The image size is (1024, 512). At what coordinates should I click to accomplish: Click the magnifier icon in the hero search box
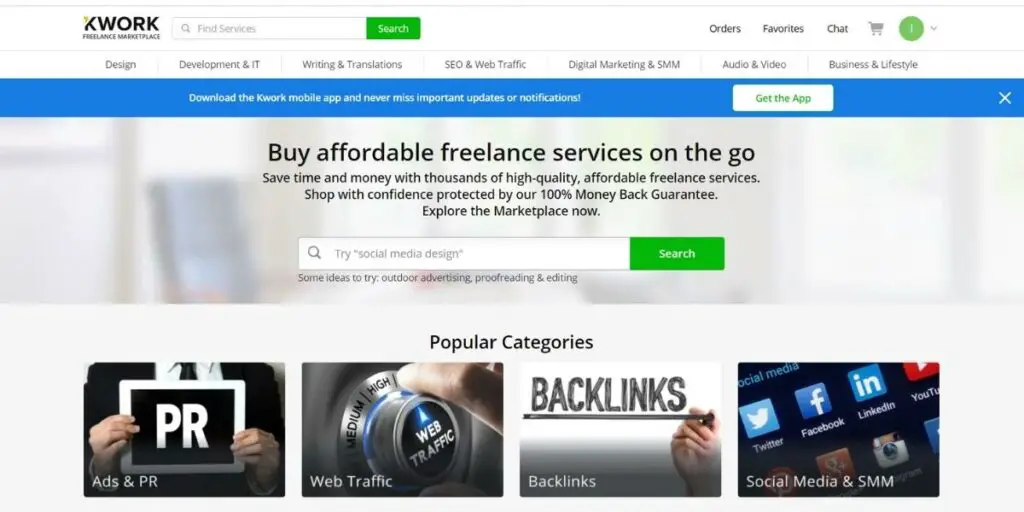(315, 253)
